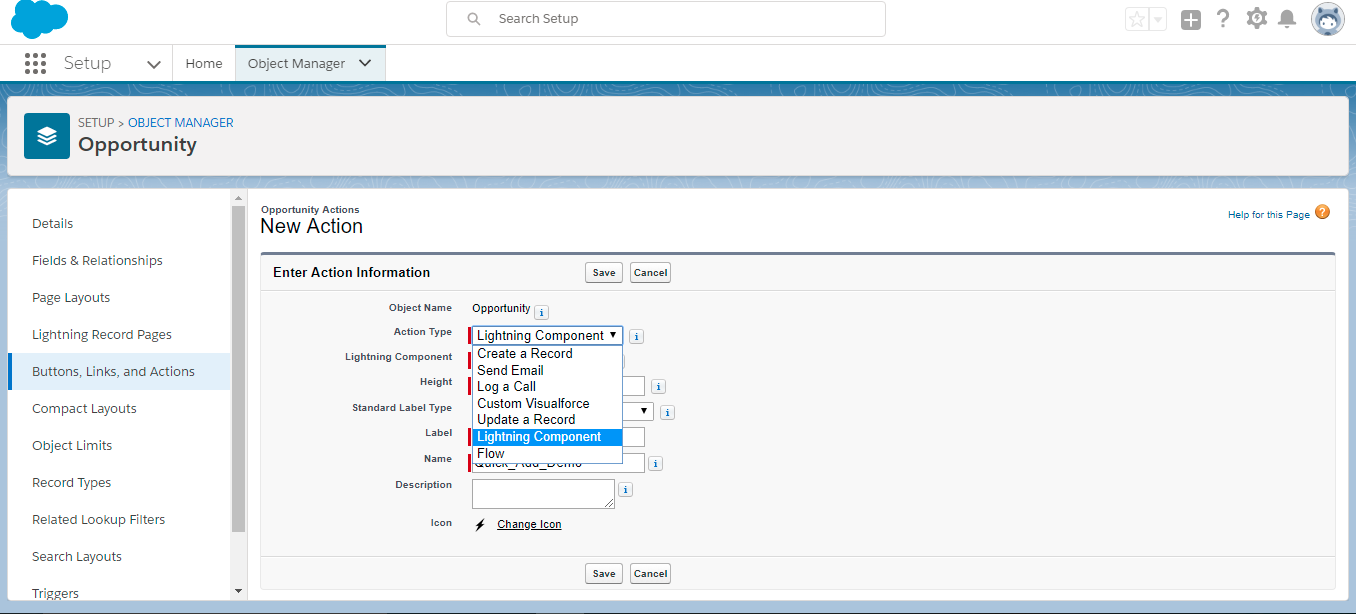The image size is (1356, 614).
Task: Open the App Launcher grid icon
Action: [x=35, y=63]
